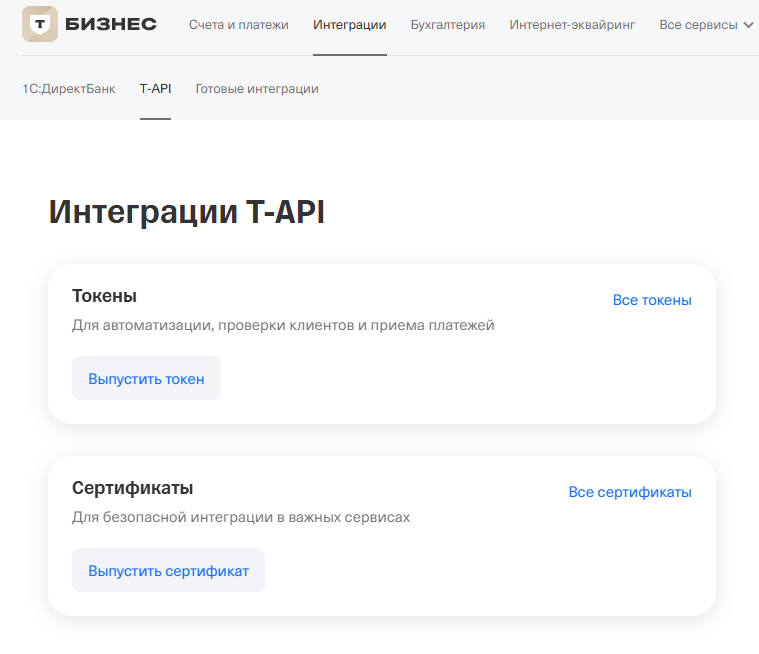
Task: Click the Выпустить сертификат button
Action: [x=168, y=570]
